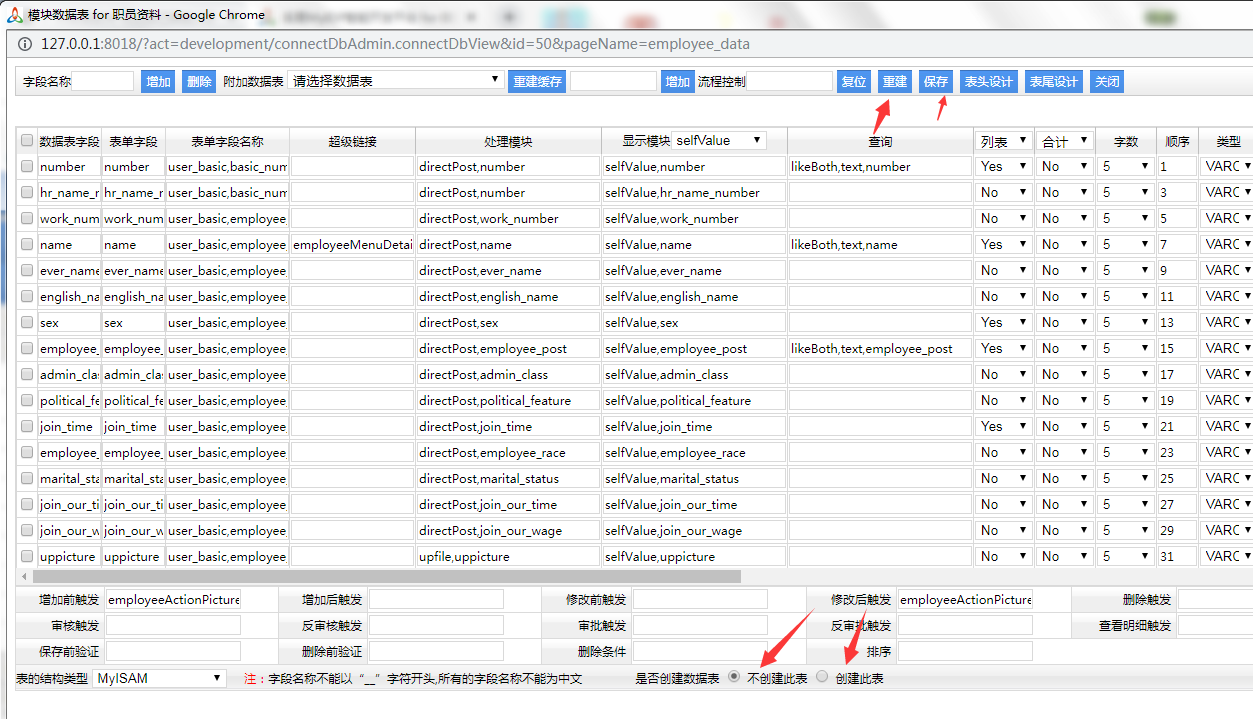Open the 请选择数据表 dropdown
Screen dimensions: 1253x719
click(x=396, y=81)
